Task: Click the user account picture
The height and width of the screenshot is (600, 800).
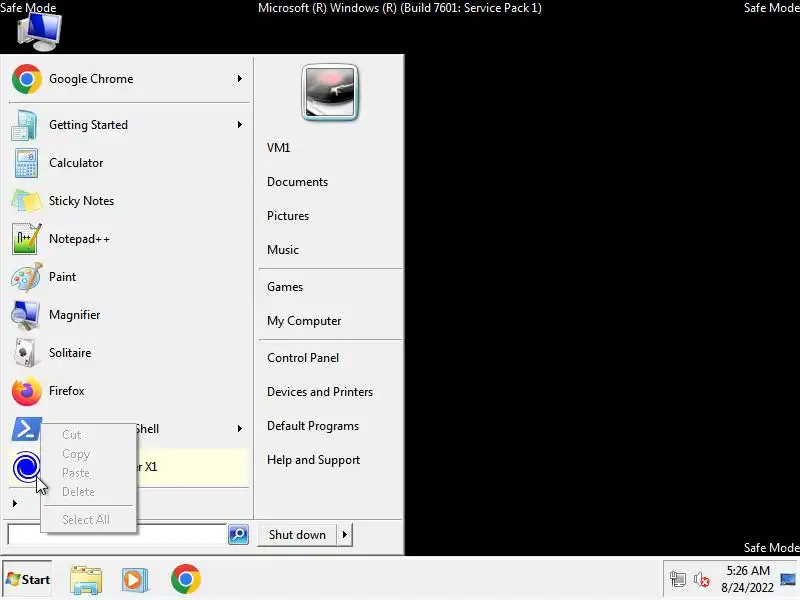Action: (330, 92)
